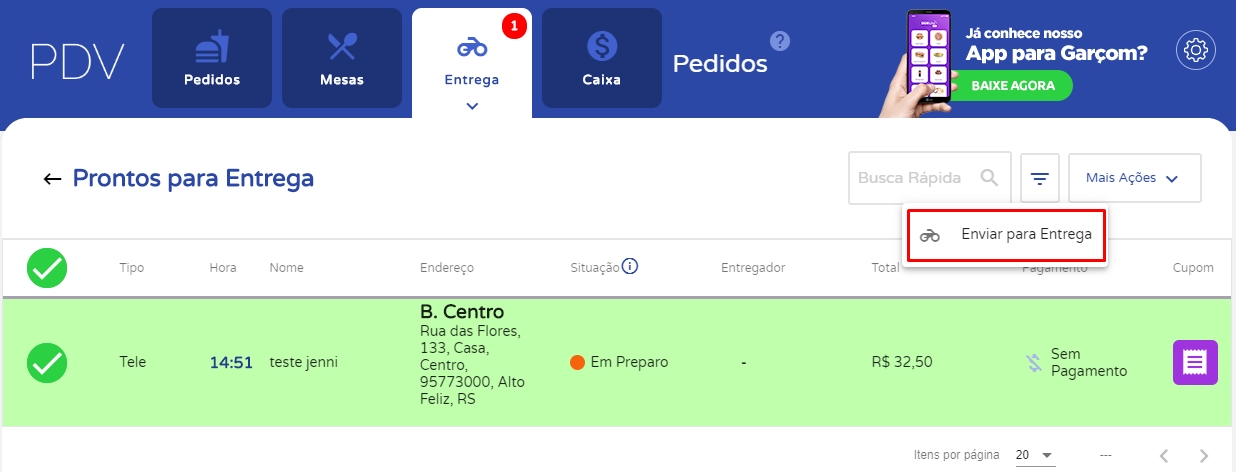Click the help question mark icon

point(780,41)
